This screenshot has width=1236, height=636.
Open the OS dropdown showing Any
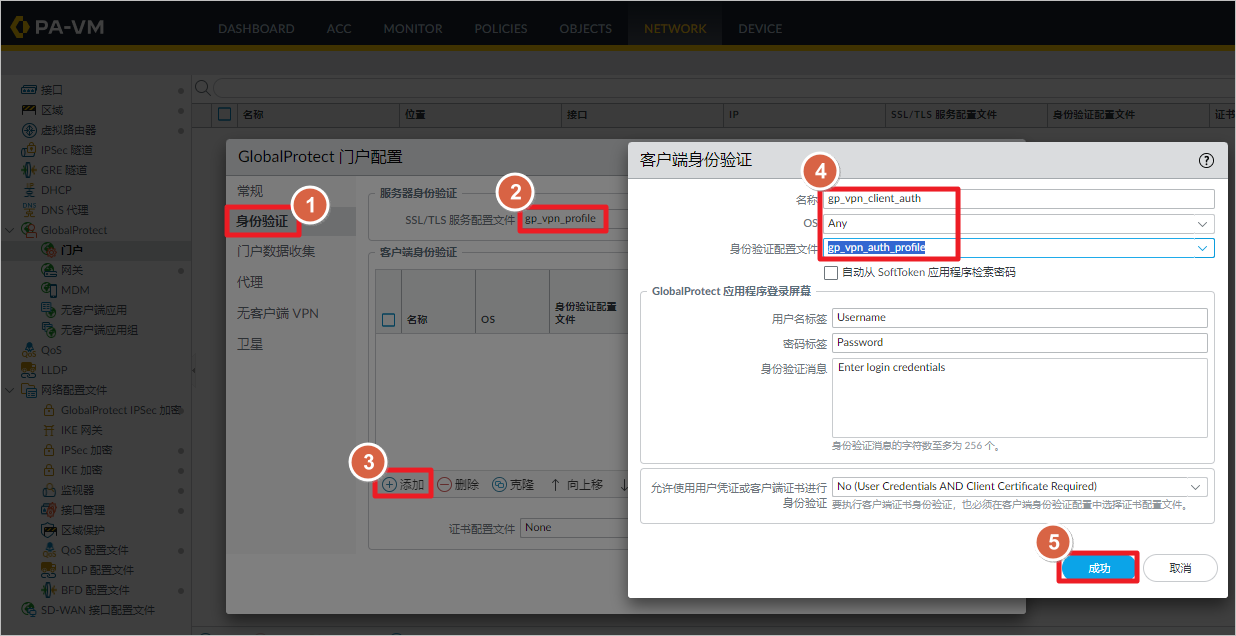pos(1201,224)
